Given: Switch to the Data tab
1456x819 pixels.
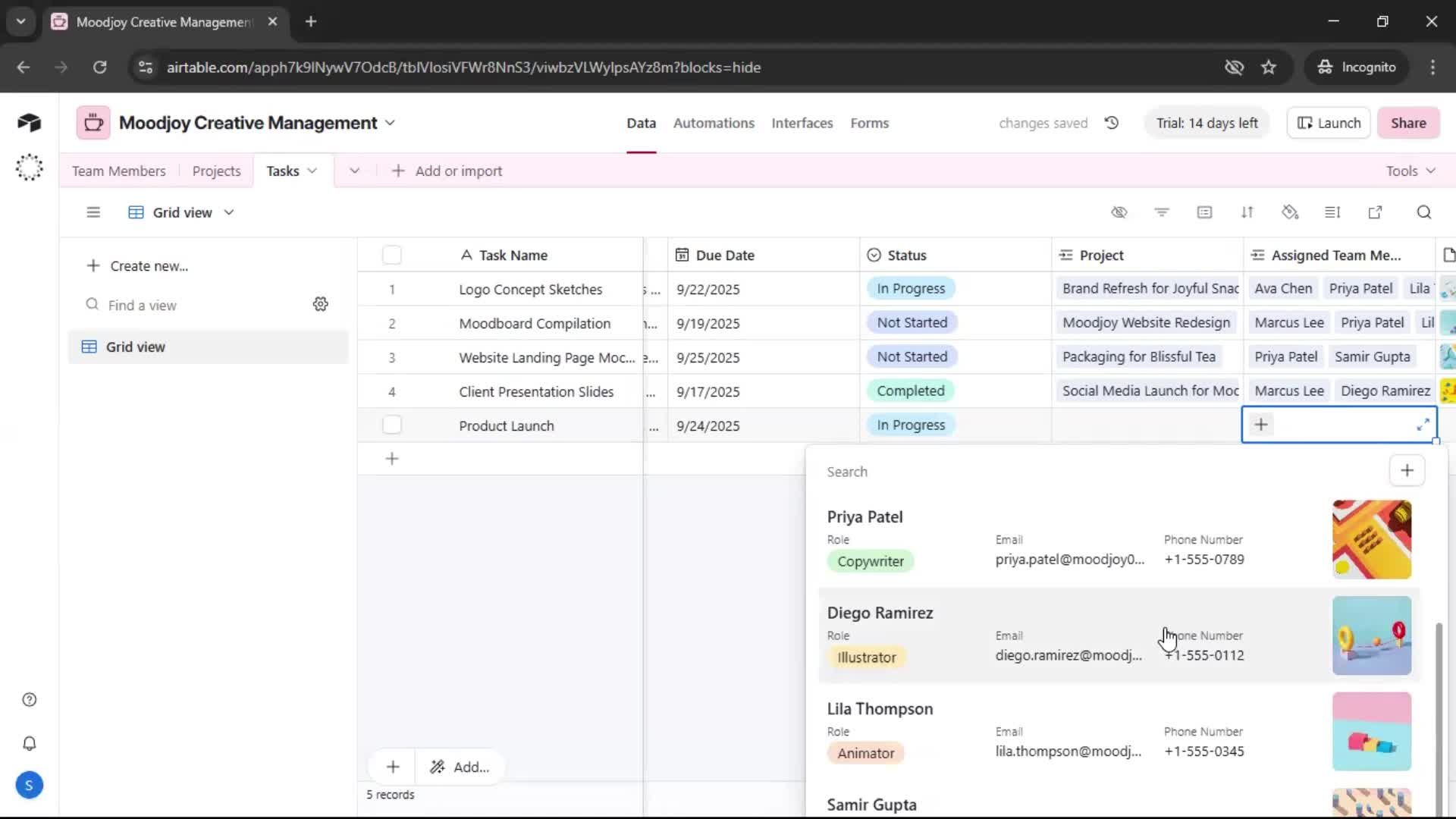Looking at the screenshot, I should coord(641,123).
